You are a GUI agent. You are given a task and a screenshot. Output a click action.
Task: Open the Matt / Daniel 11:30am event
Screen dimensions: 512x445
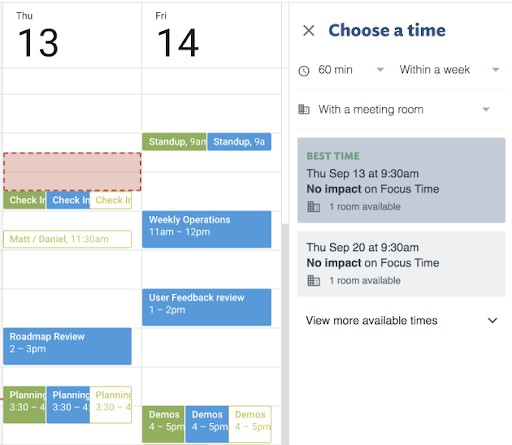click(x=67, y=239)
